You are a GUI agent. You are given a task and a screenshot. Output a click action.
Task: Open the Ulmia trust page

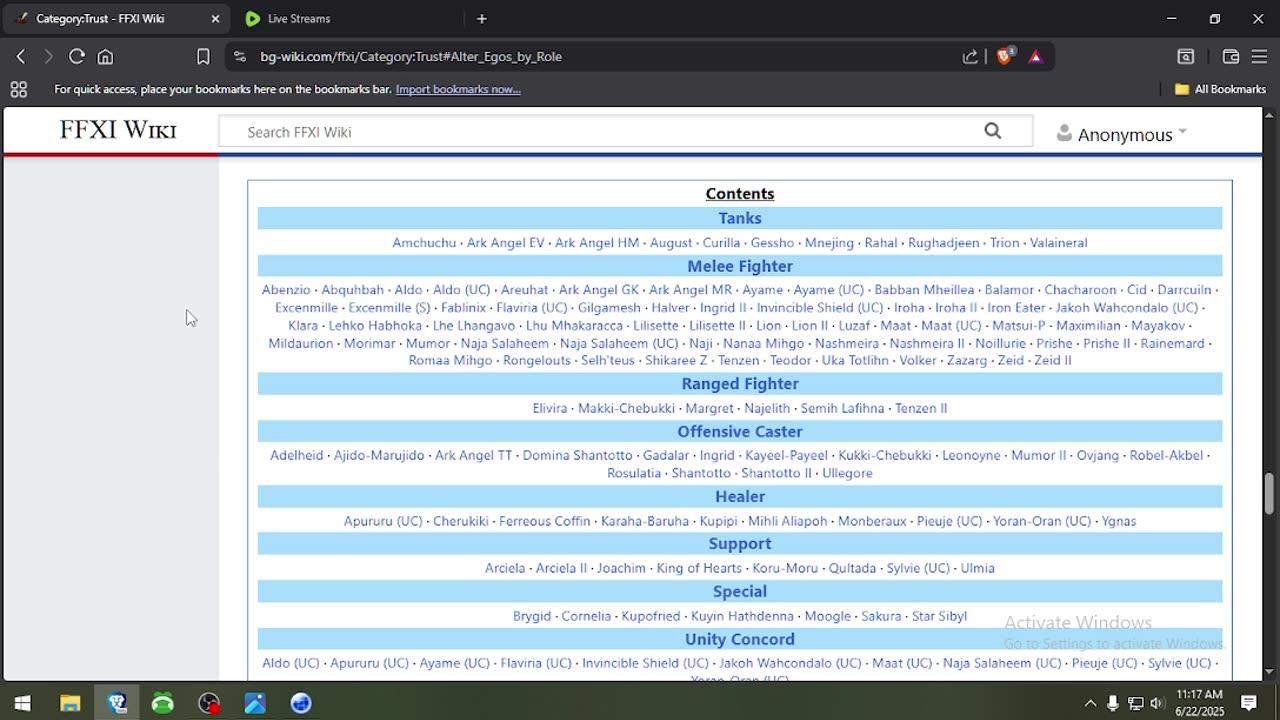(977, 569)
